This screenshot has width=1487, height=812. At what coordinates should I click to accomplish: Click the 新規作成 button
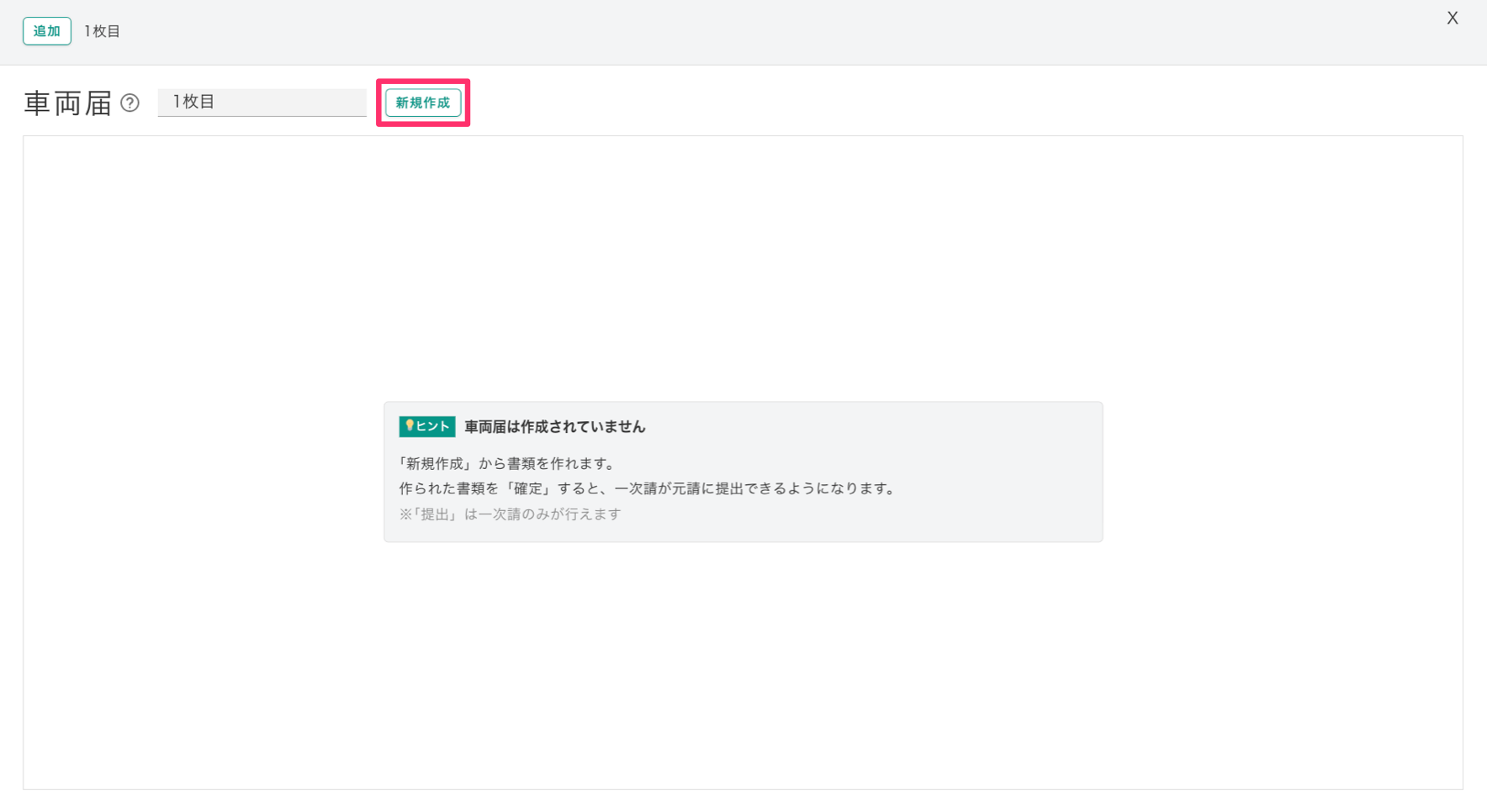click(x=422, y=103)
